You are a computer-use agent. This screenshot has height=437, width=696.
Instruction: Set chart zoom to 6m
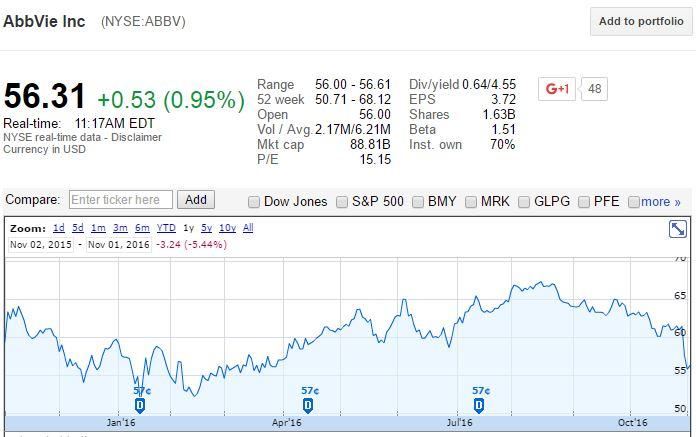pyautogui.click(x=142, y=228)
